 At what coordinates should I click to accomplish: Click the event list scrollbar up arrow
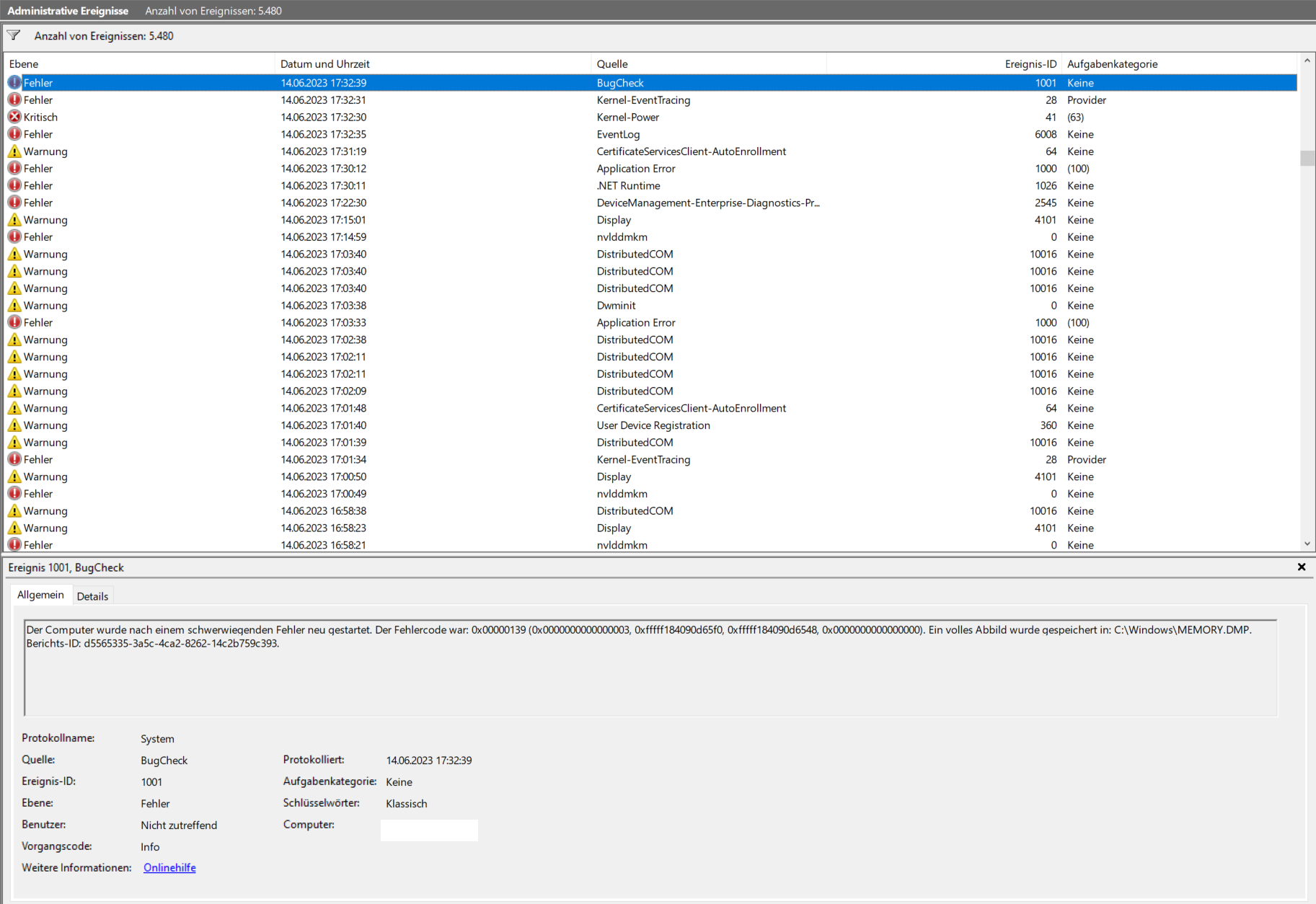1307,61
